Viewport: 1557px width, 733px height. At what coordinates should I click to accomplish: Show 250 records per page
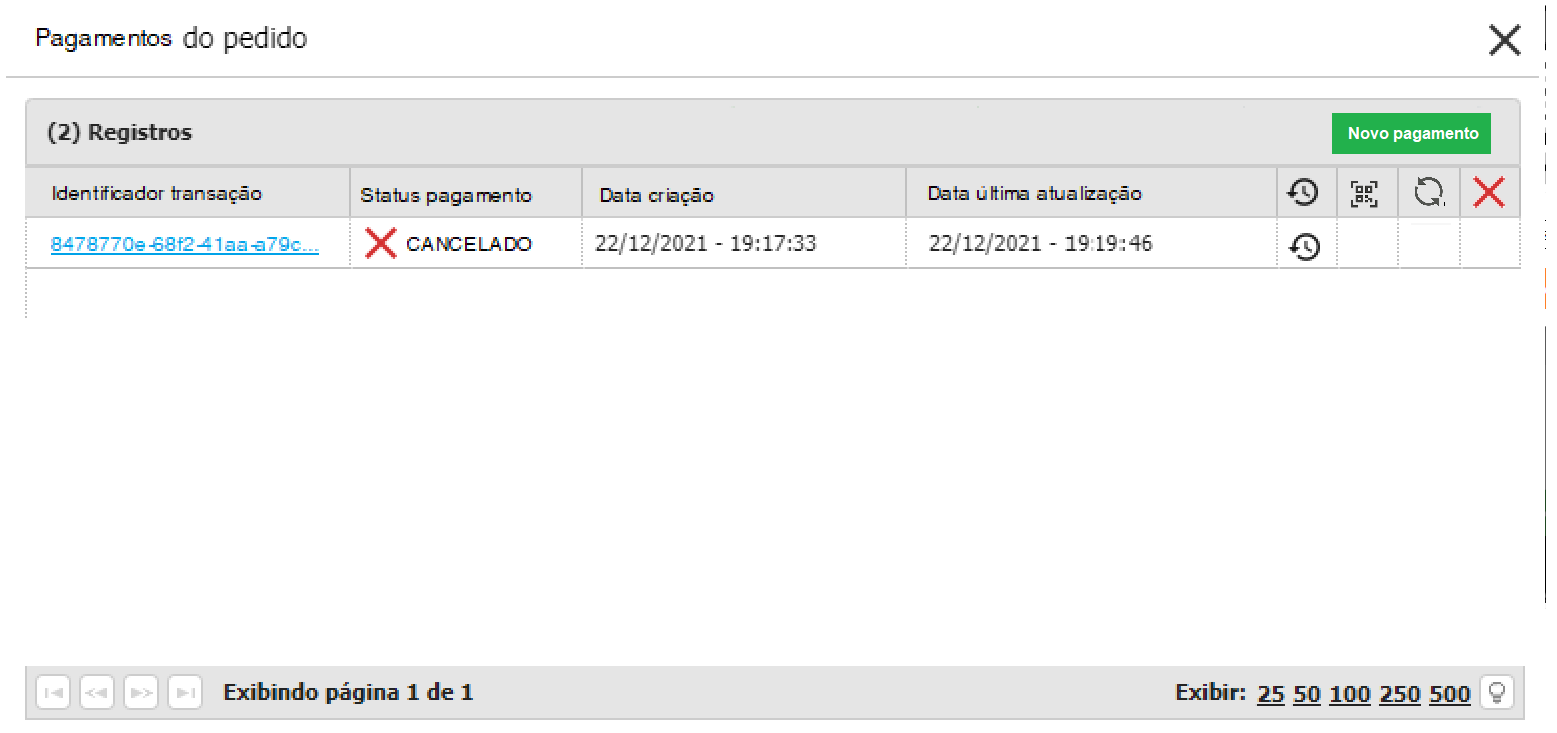tap(1399, 693)
